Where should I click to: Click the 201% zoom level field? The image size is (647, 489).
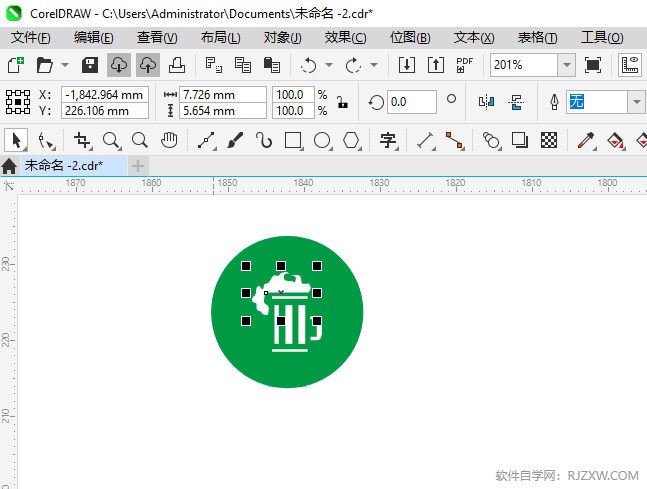(x=524, y=65)
